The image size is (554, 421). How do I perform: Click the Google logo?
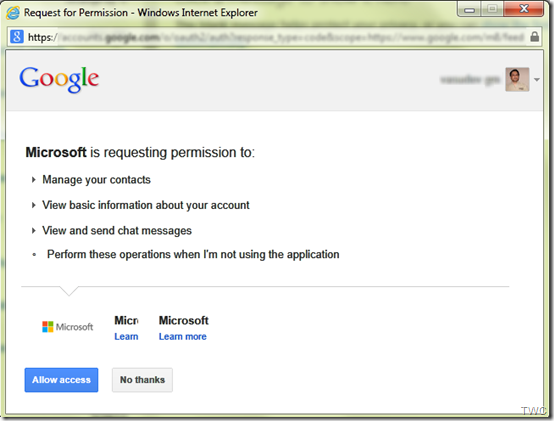point(59,79)
